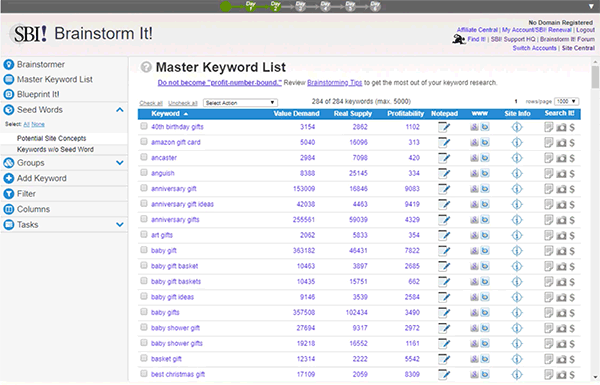The image size is (600, 385).
Task: Click camera icon for basket gift row
Action: [561, 359]
